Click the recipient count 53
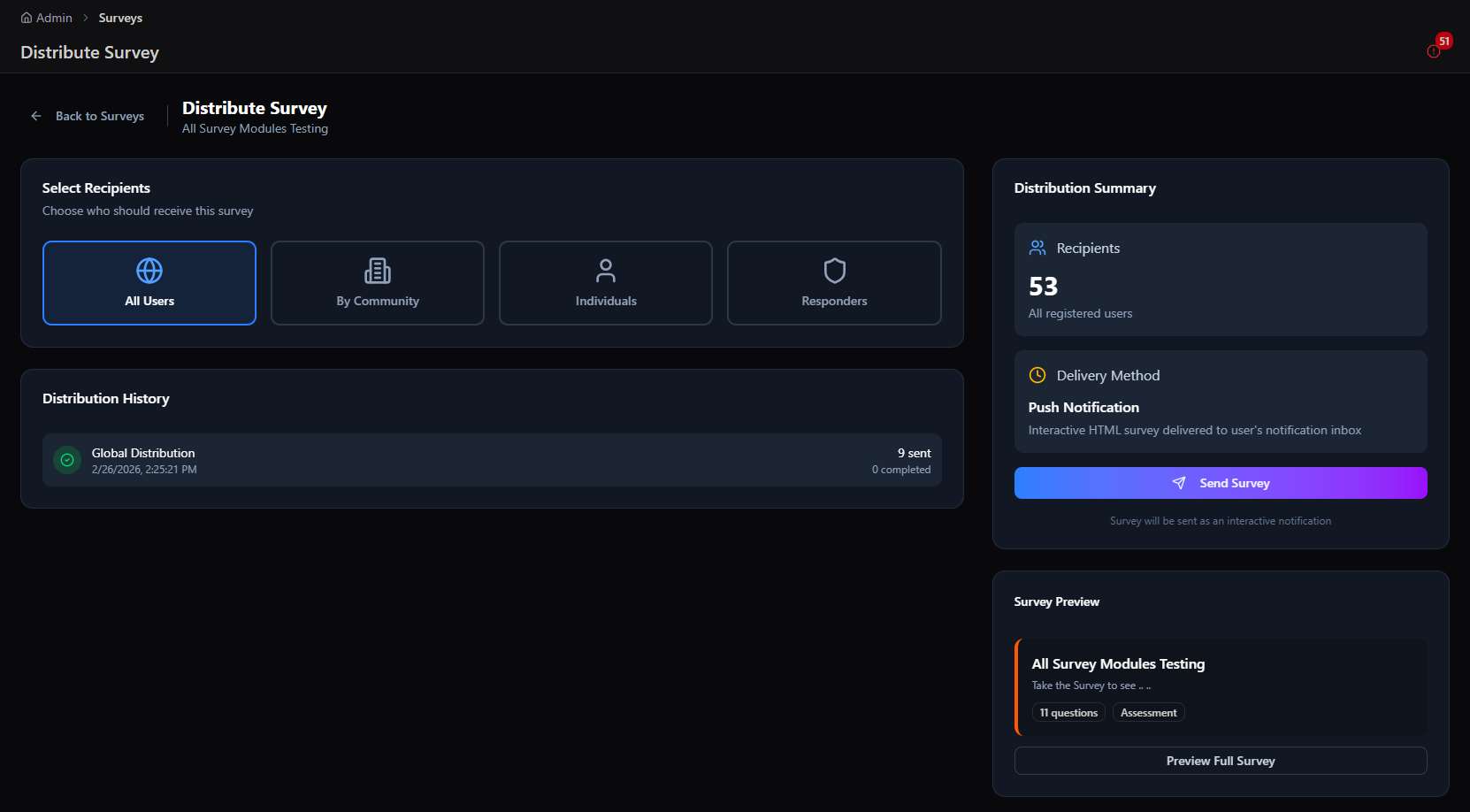1470x812 pixels. point(1044,287)
